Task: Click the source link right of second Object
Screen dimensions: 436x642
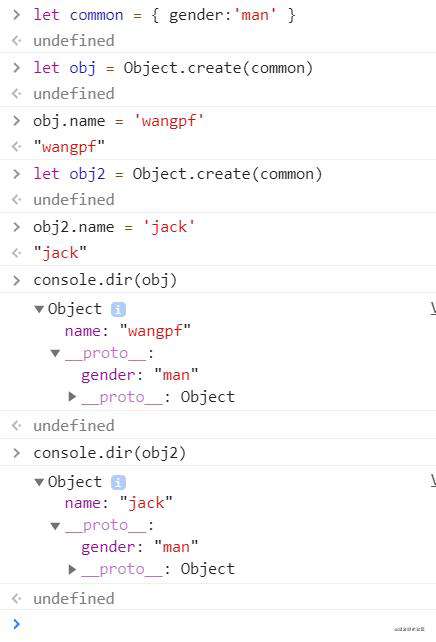Action: coord(433,482)
